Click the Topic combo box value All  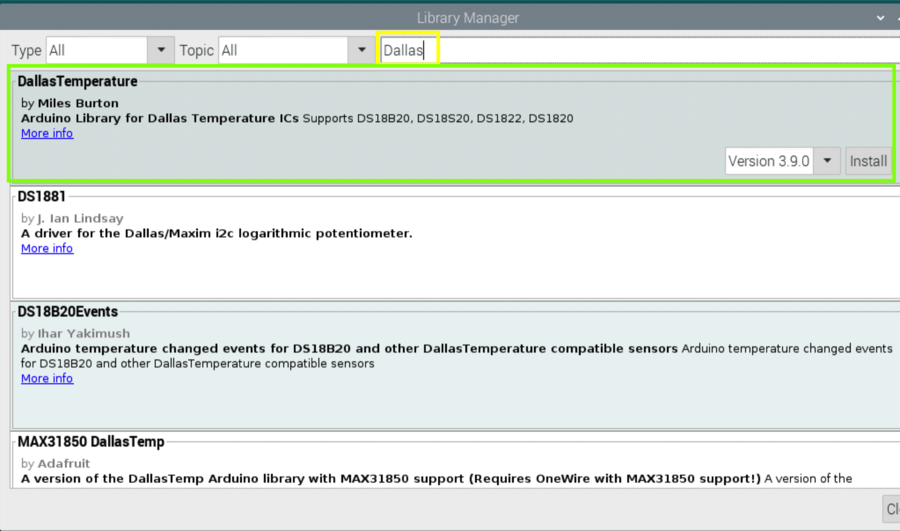click(x=284, y=50)
